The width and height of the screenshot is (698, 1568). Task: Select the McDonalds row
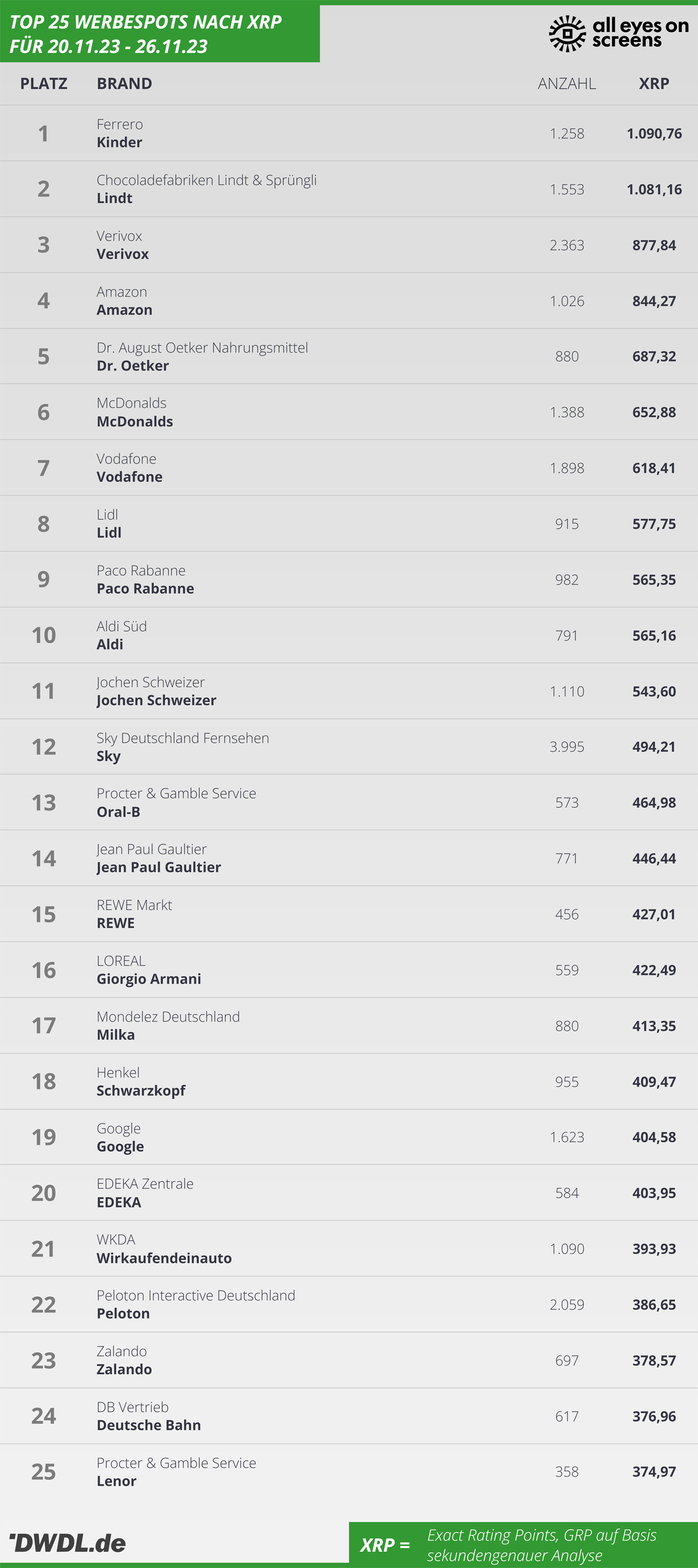(348, 412)
